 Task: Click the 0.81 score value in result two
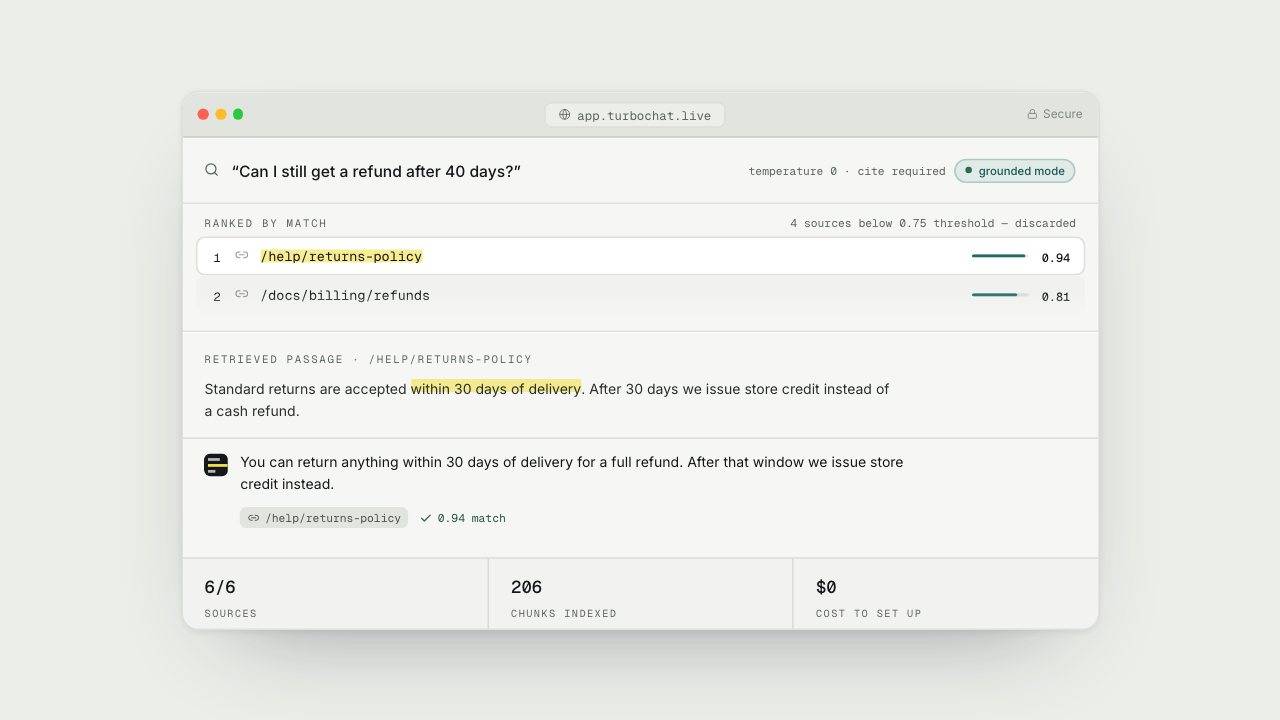pos(1056,297)
